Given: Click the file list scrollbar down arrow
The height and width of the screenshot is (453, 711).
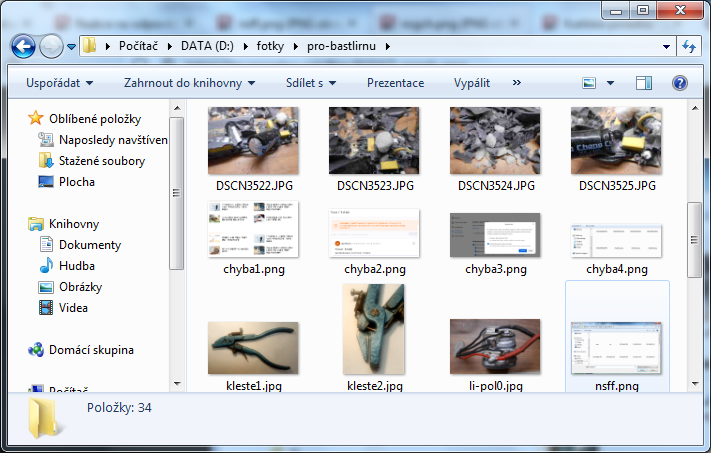Looking at the screenshot, I should tap(695, 384).
